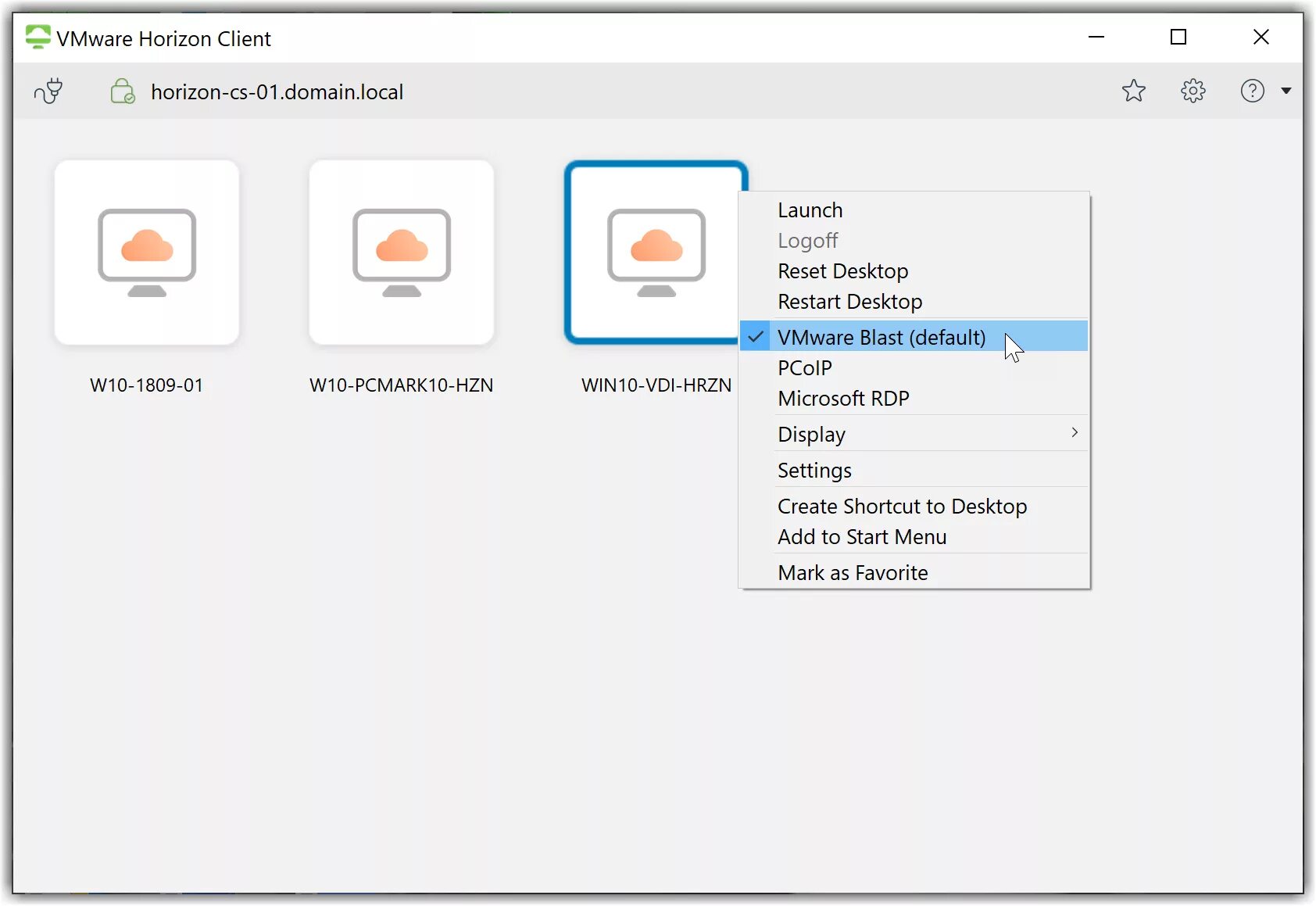Expand the Display submenu
Viewport: 1316px width, 906px height.
click(x=914, y=434)
